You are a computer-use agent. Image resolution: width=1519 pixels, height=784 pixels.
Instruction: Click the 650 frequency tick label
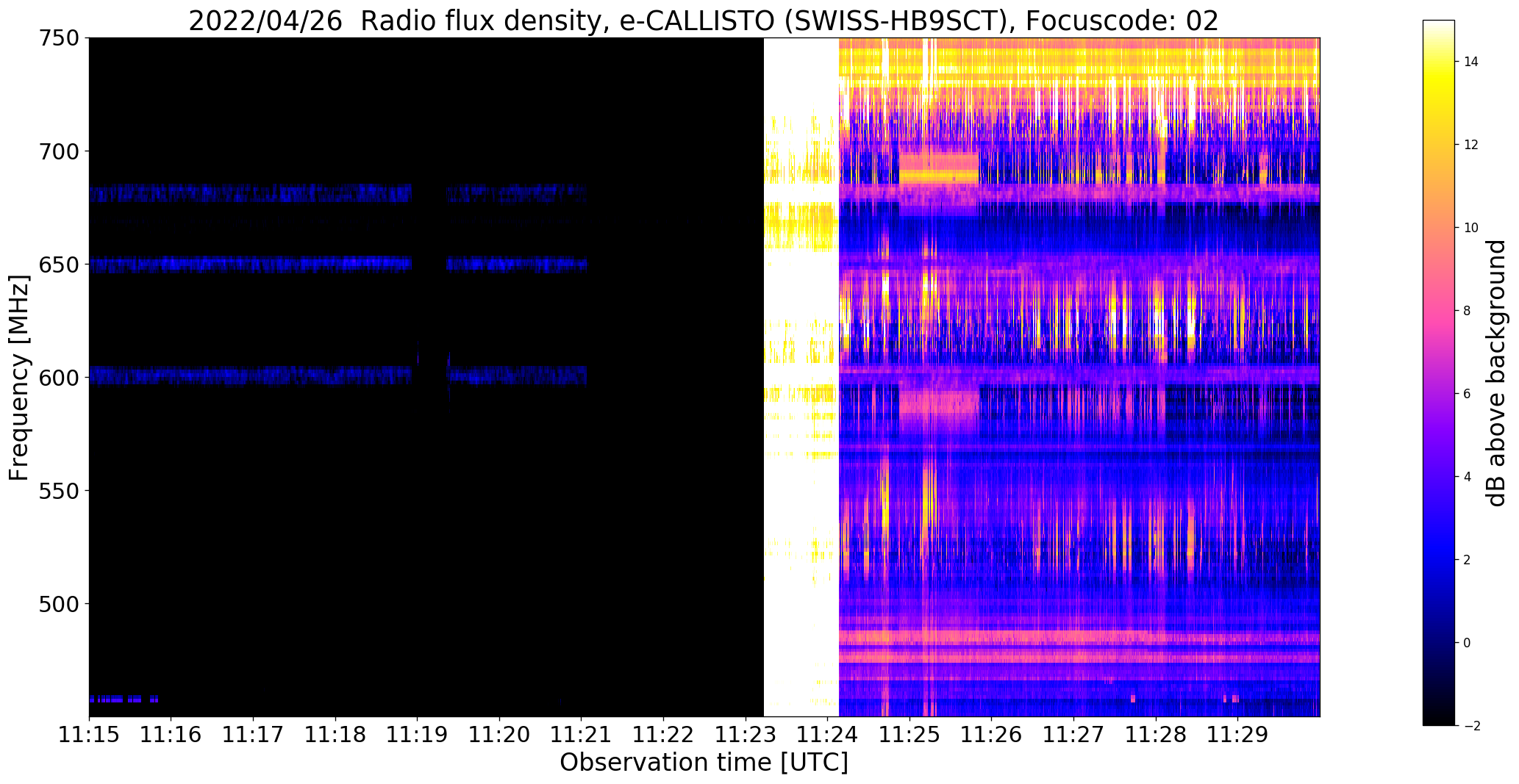click(x=60, y=265)
